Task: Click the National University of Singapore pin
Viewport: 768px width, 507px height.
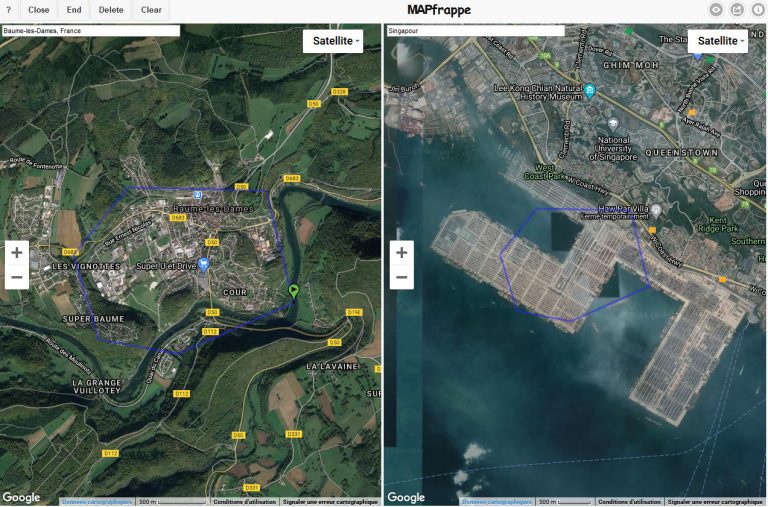Action: pyautogui.click(x=613, y=123)
